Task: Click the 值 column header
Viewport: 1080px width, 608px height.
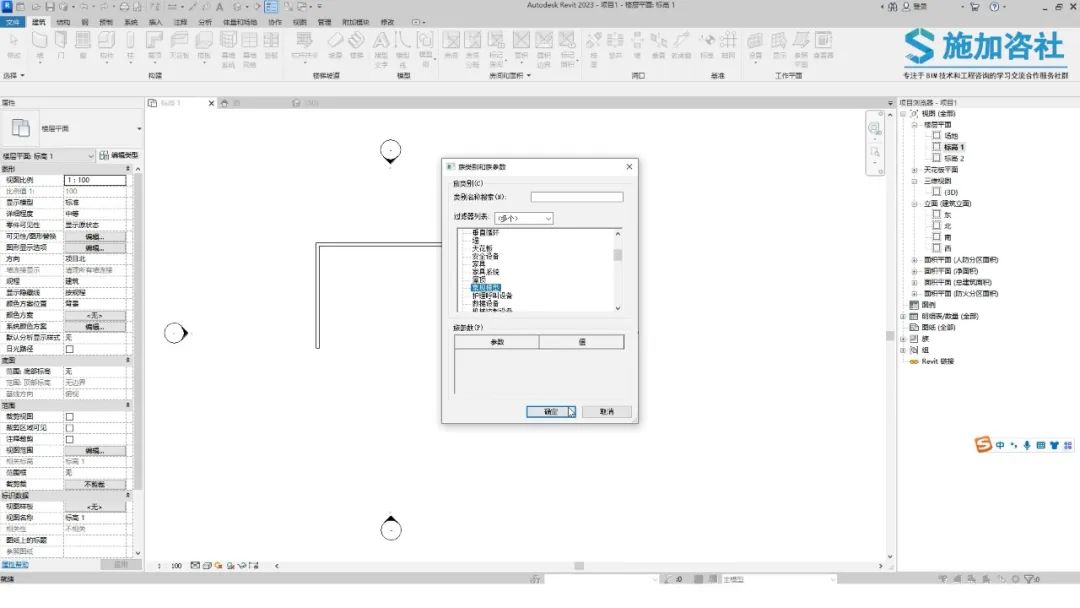Action: [581, 342]
